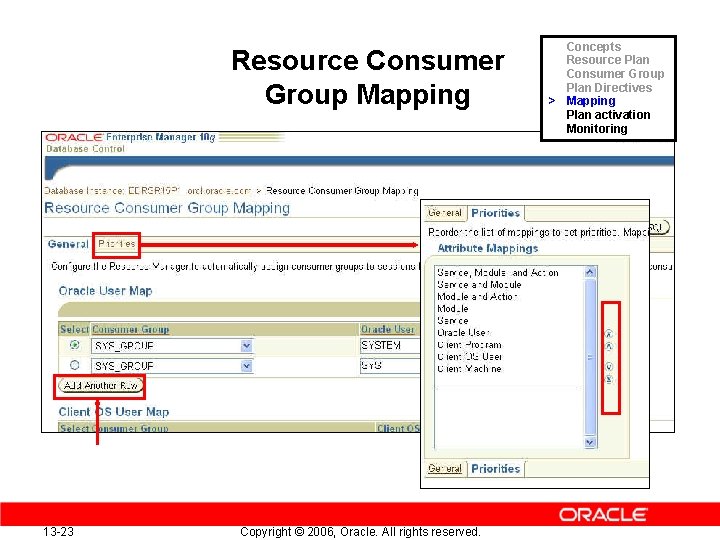Select 'Module and Action' list entry
The image size is (720, 540).
[477, 297]
